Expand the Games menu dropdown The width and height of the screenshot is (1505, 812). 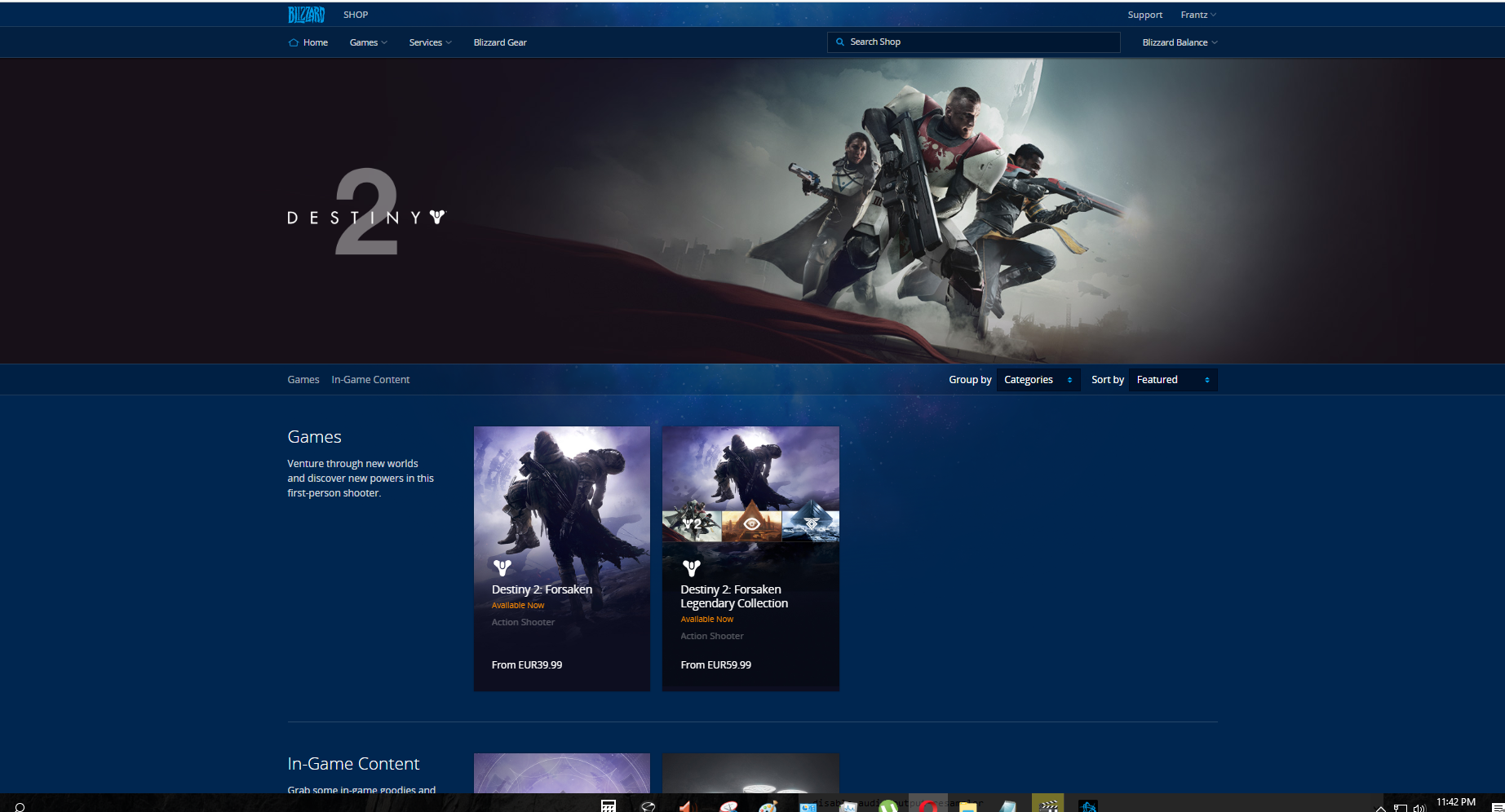click(x=368, y=42)
